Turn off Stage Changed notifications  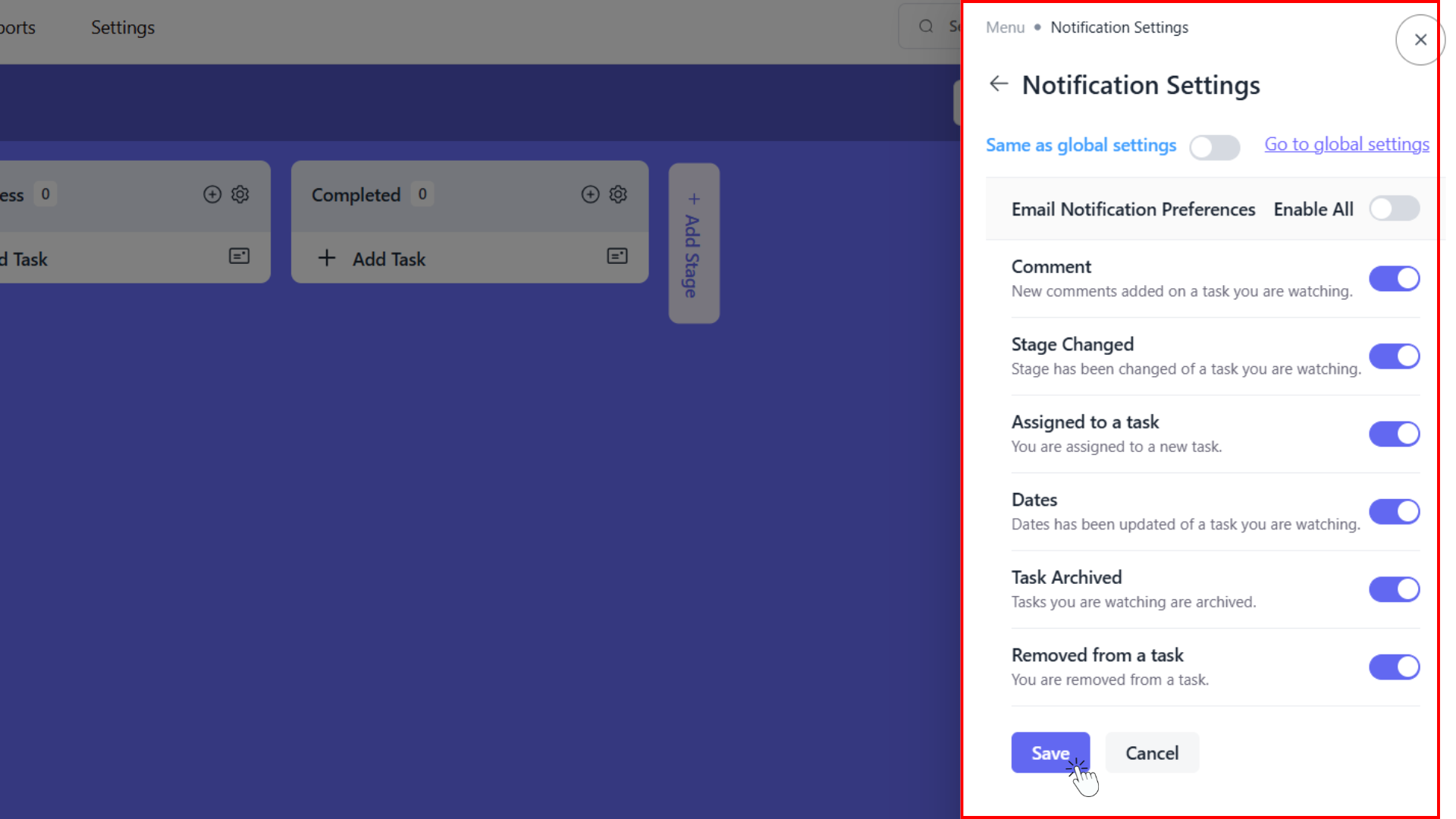click(1394, 356)
